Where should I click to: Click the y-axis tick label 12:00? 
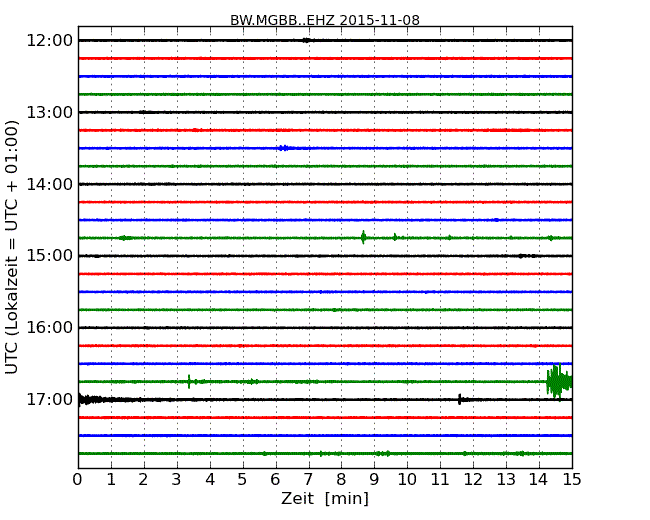point(50,41)
